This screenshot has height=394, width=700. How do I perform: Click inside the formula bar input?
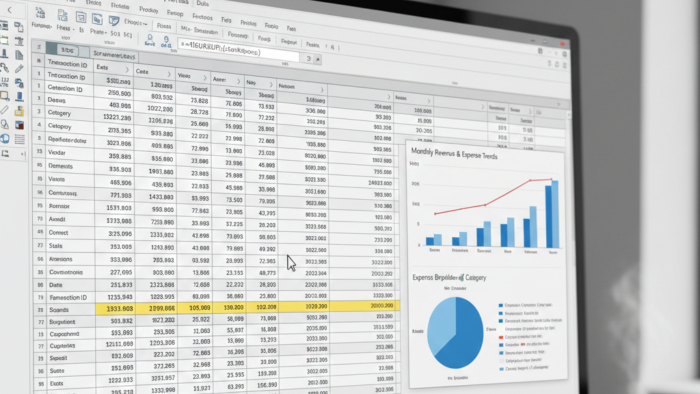239,50
